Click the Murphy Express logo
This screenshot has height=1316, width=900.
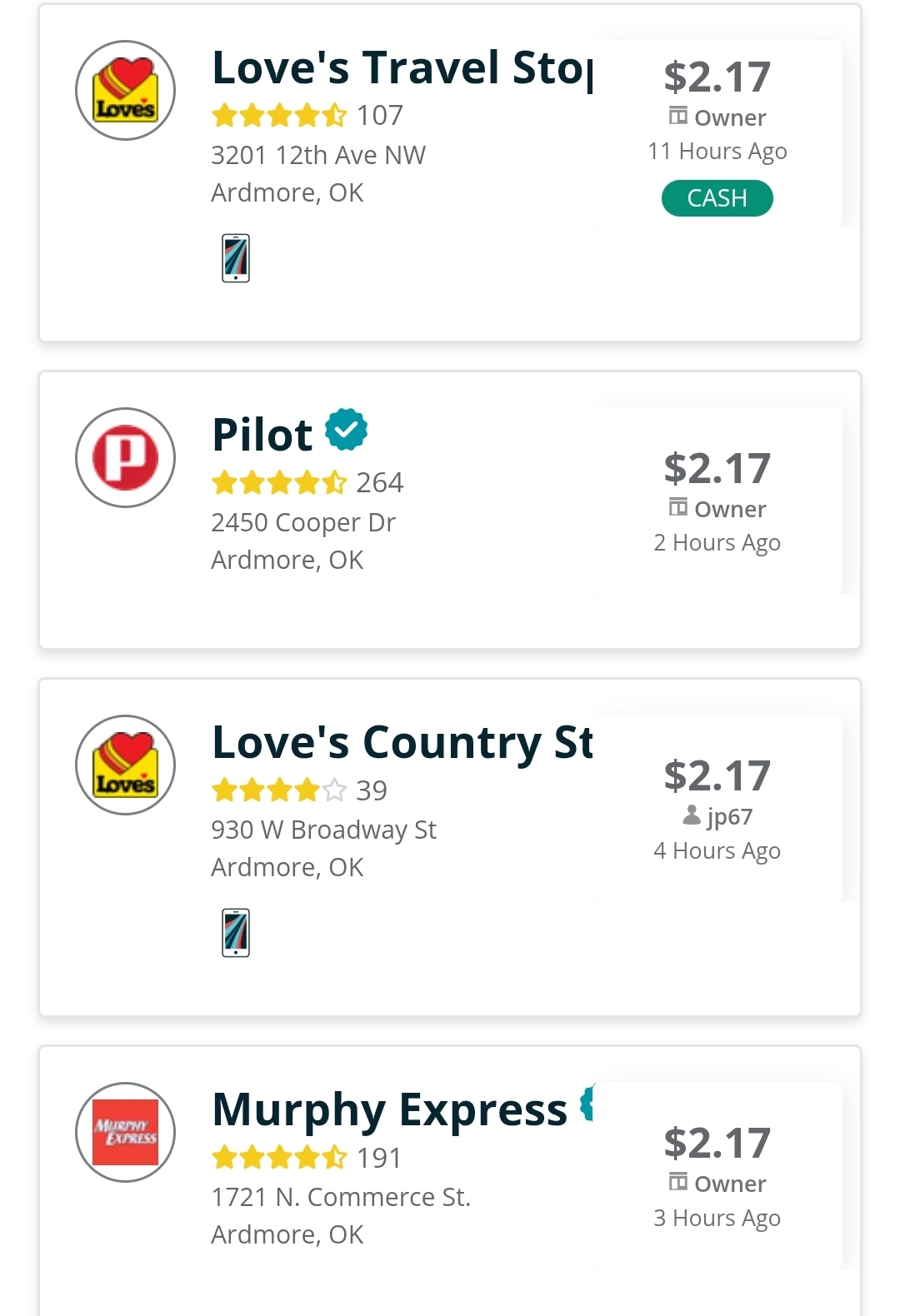click(125, 1132)
